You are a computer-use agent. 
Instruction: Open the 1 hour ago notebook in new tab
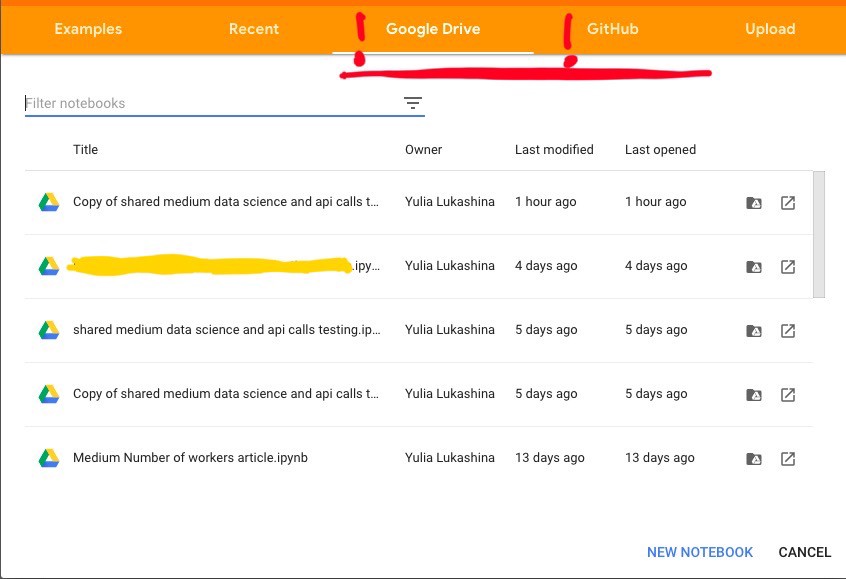coord(788,203)
